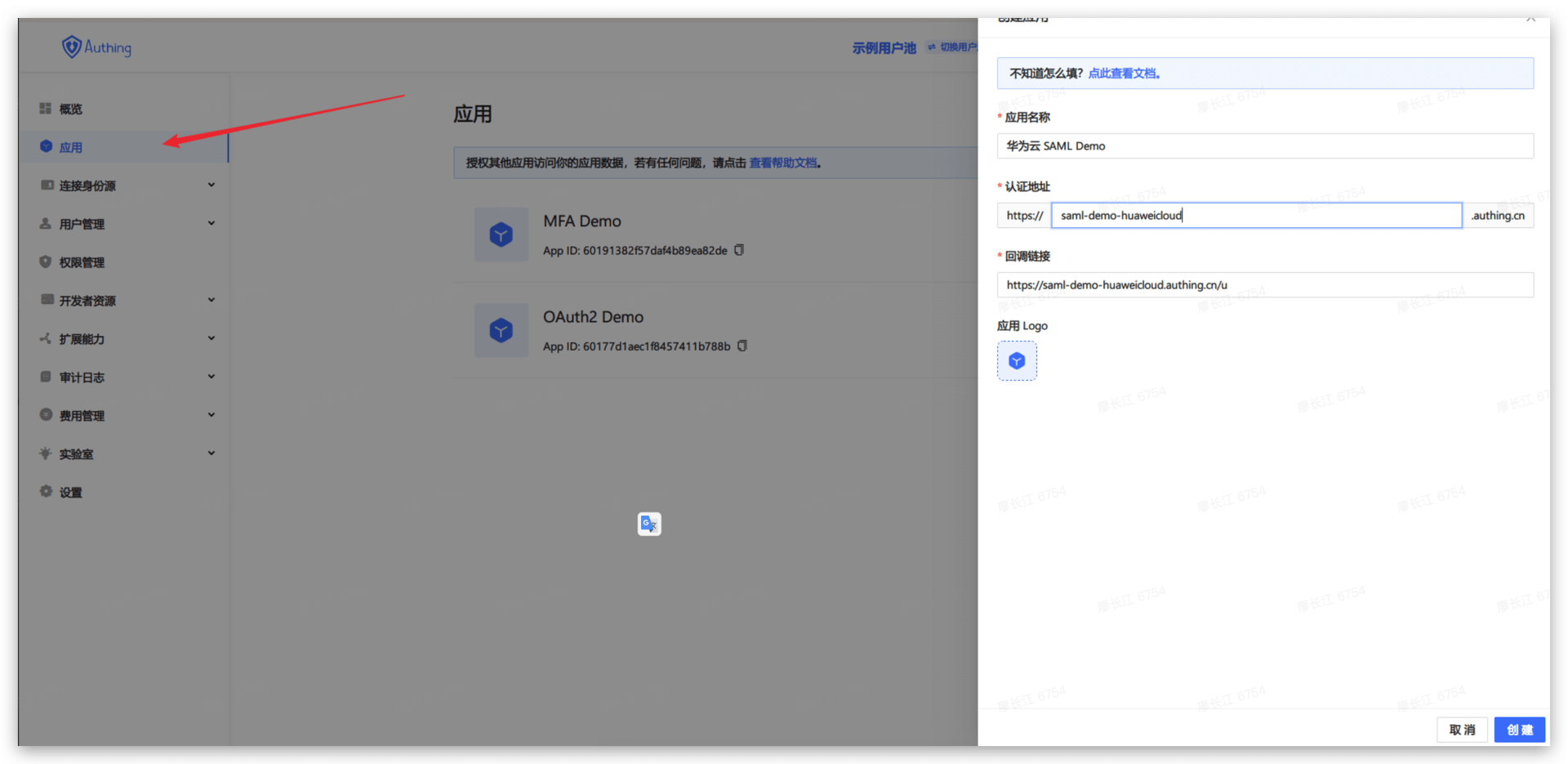Click the 应用 Logo thumbnail
Viewport: 1568px width, 764px height.
tap(1016, 360)
